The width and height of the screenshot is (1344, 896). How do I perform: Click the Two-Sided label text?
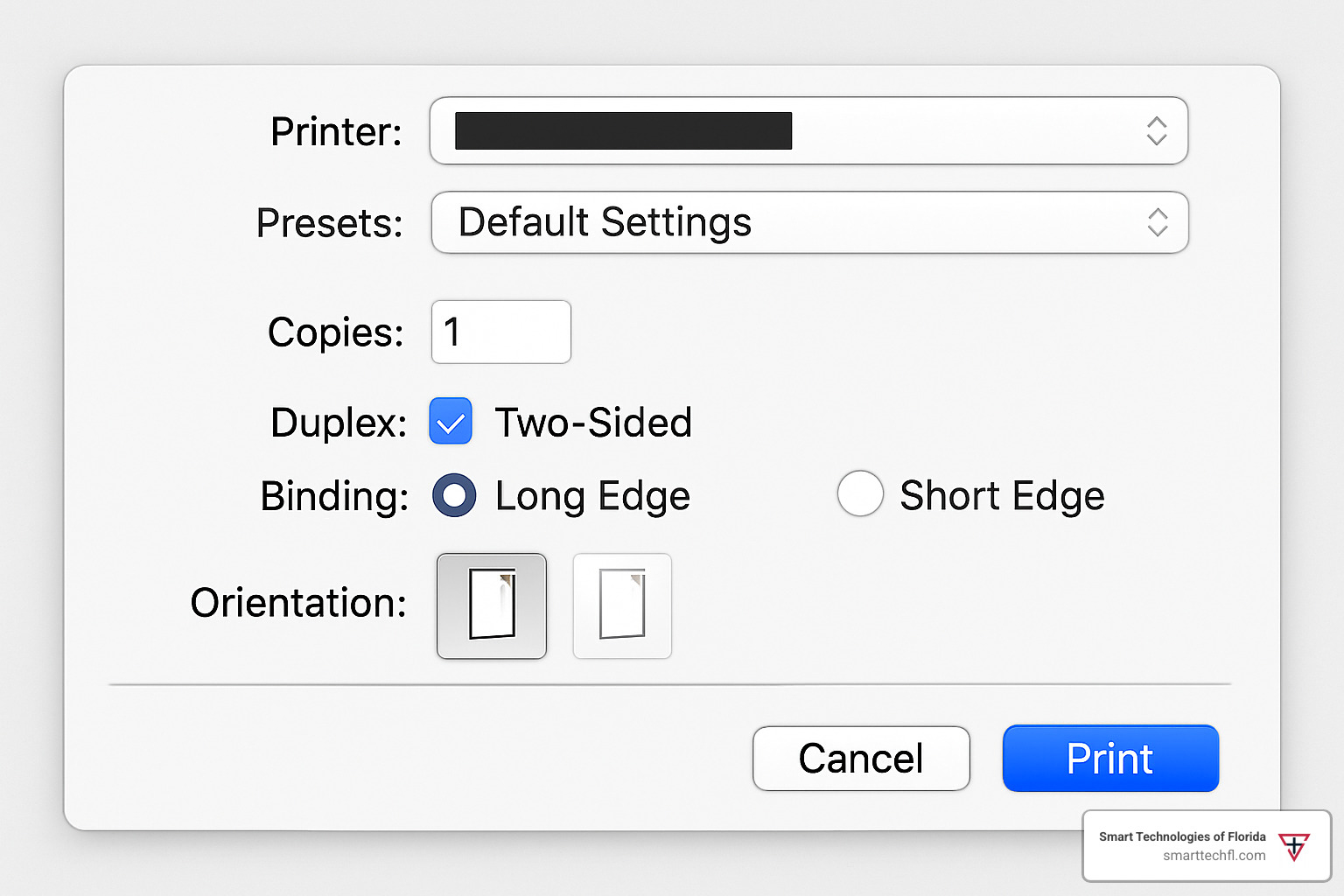593,423
